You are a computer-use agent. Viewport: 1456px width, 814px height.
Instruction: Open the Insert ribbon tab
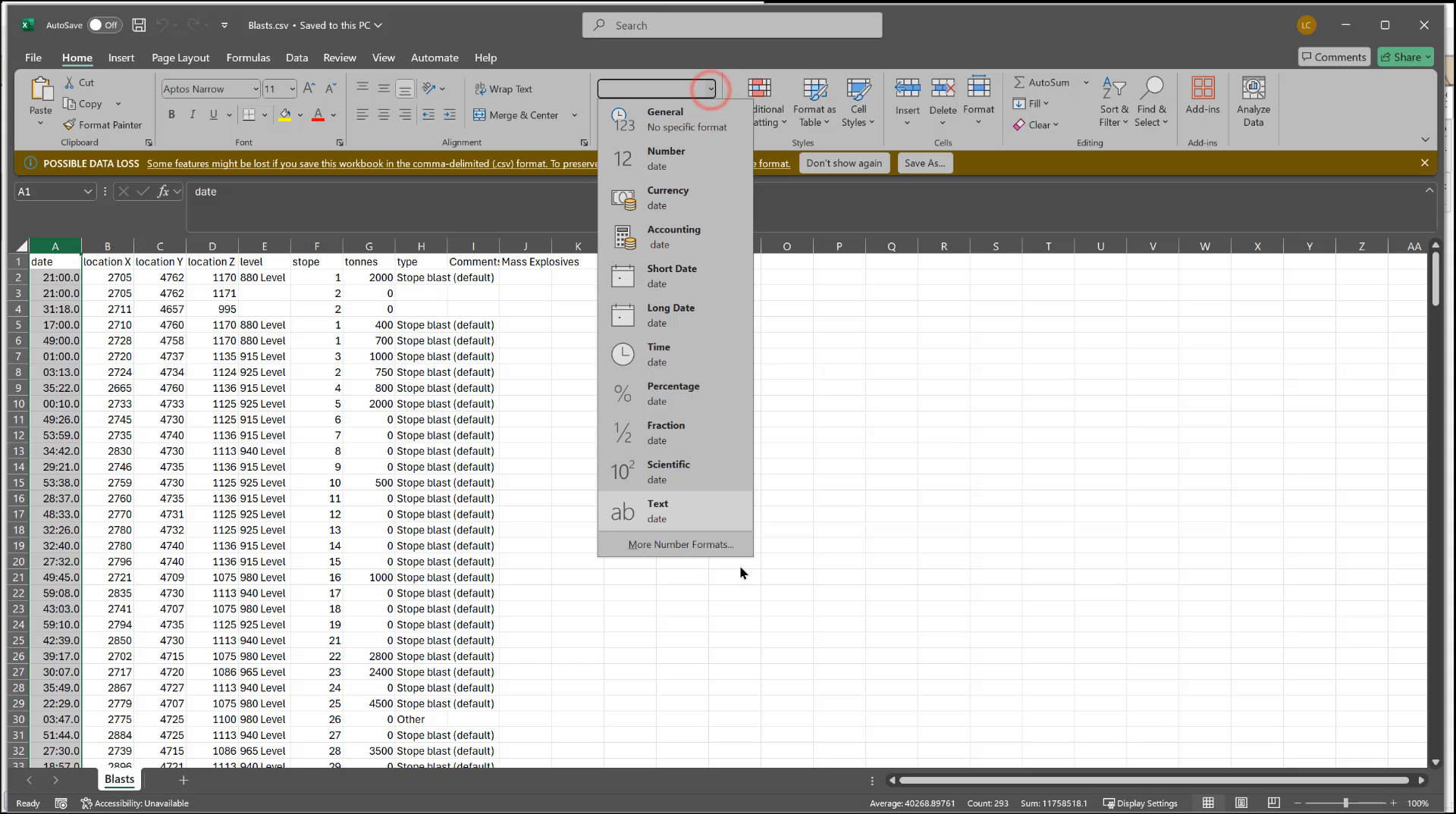(x=121, y=58)
